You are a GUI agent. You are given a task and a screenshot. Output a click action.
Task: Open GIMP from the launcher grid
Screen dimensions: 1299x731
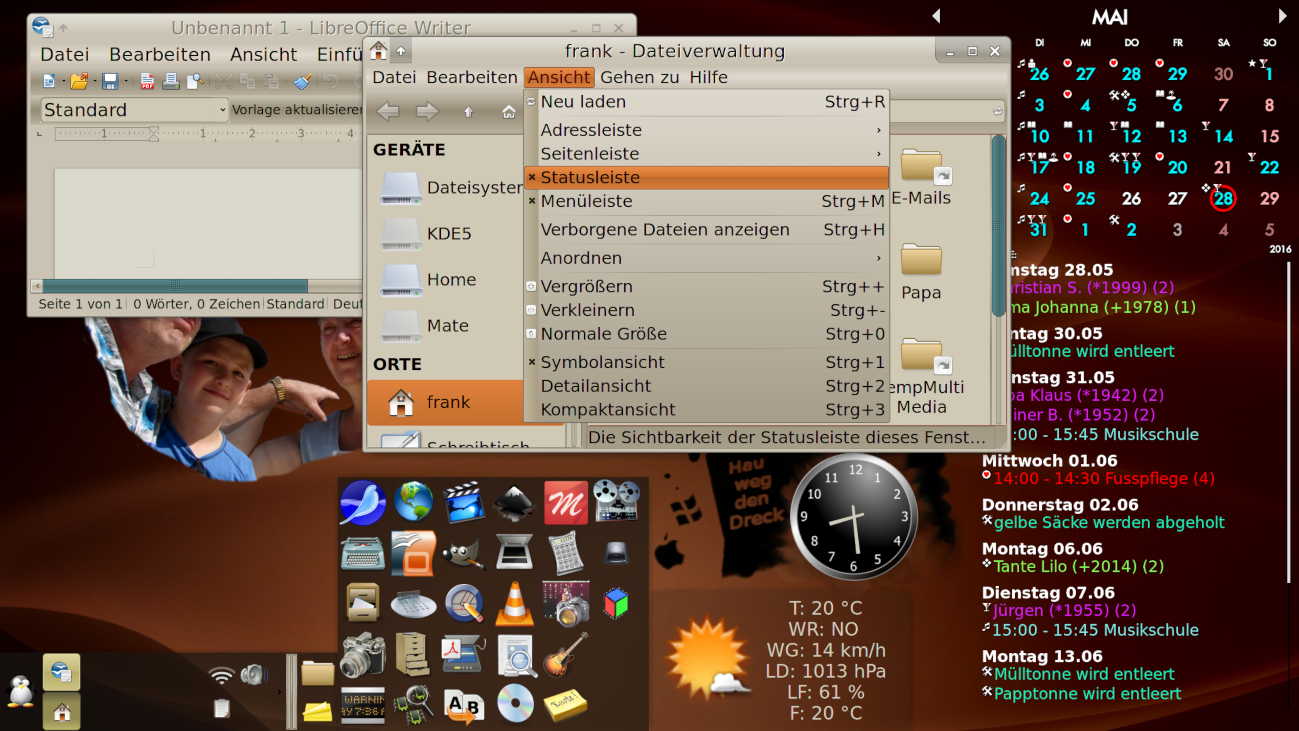[x=464, y=553]
